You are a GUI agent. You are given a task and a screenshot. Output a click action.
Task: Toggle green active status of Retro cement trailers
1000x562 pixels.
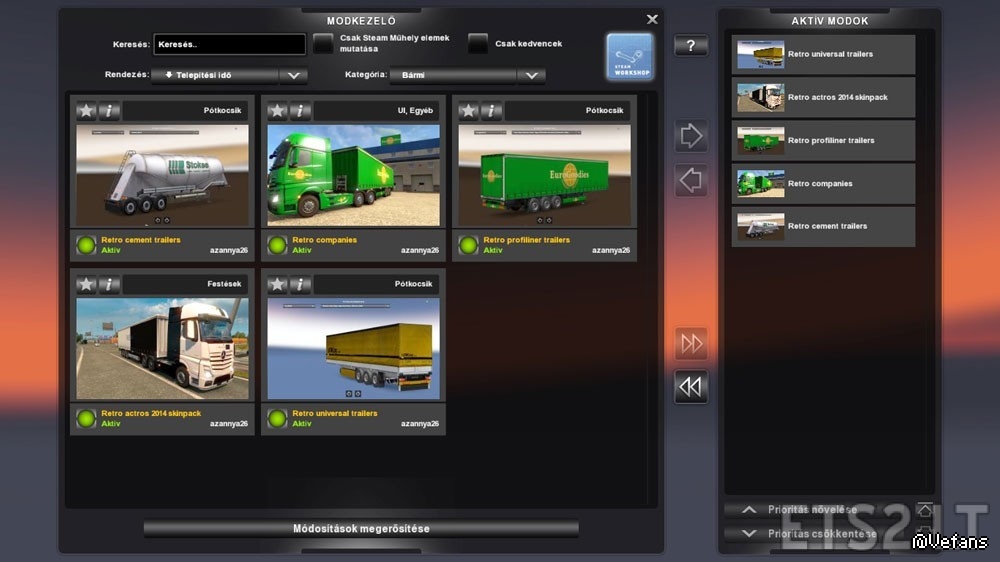(86, 245)
